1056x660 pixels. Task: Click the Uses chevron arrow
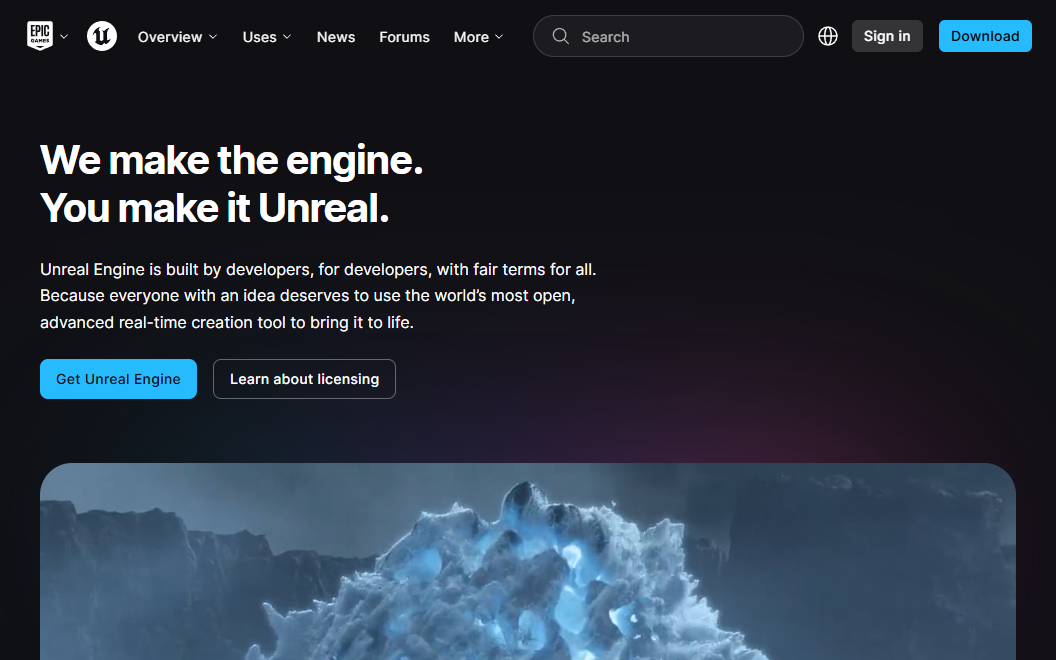[x=287, y=36]
